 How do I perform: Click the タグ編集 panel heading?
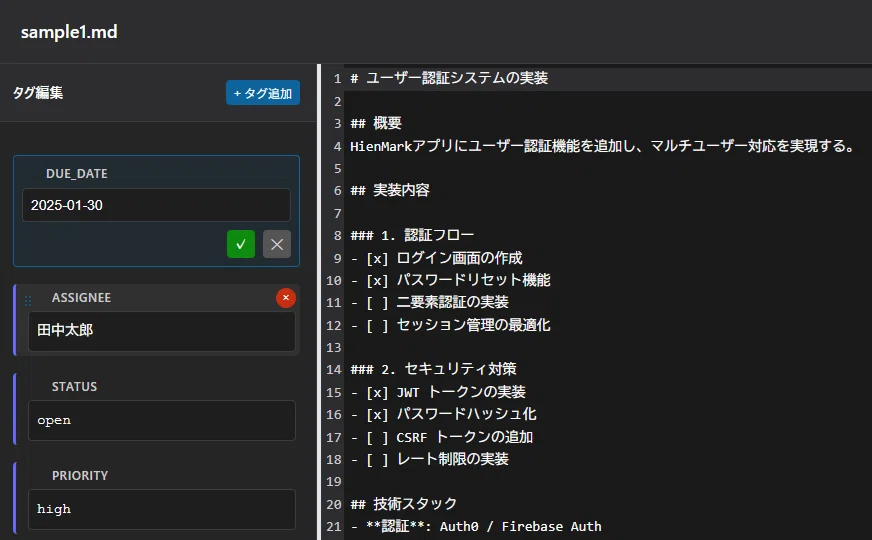[38, 93]
